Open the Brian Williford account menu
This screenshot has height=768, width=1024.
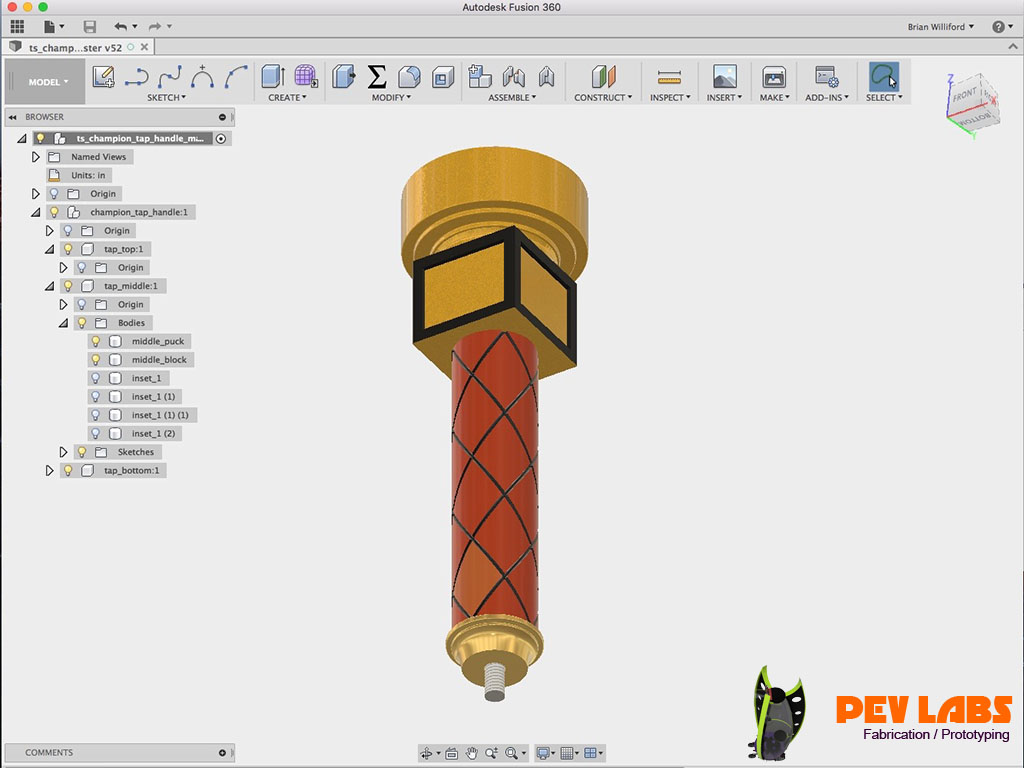click(938, 27)
